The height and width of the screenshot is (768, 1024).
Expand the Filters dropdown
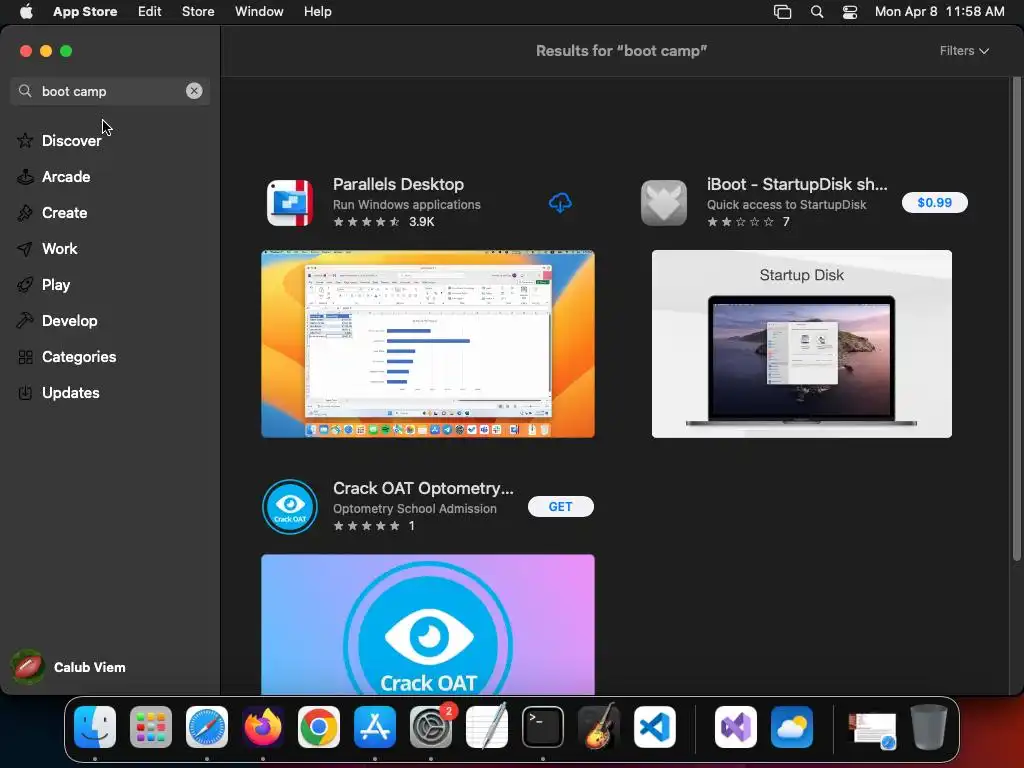click(964, 51)
